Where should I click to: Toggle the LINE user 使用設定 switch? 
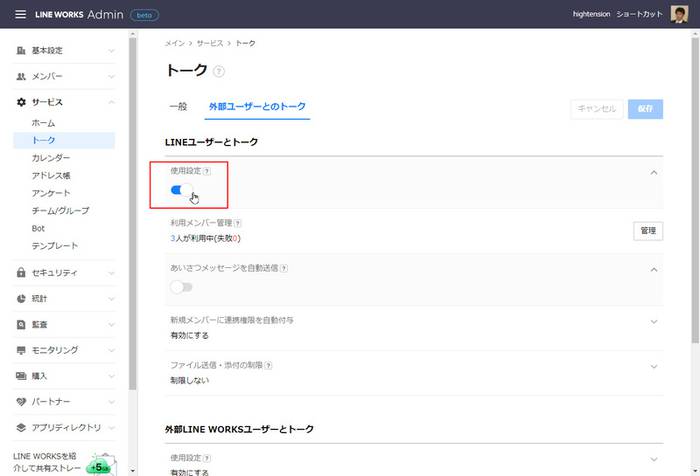pyautogui.click(x=181, y=191)
